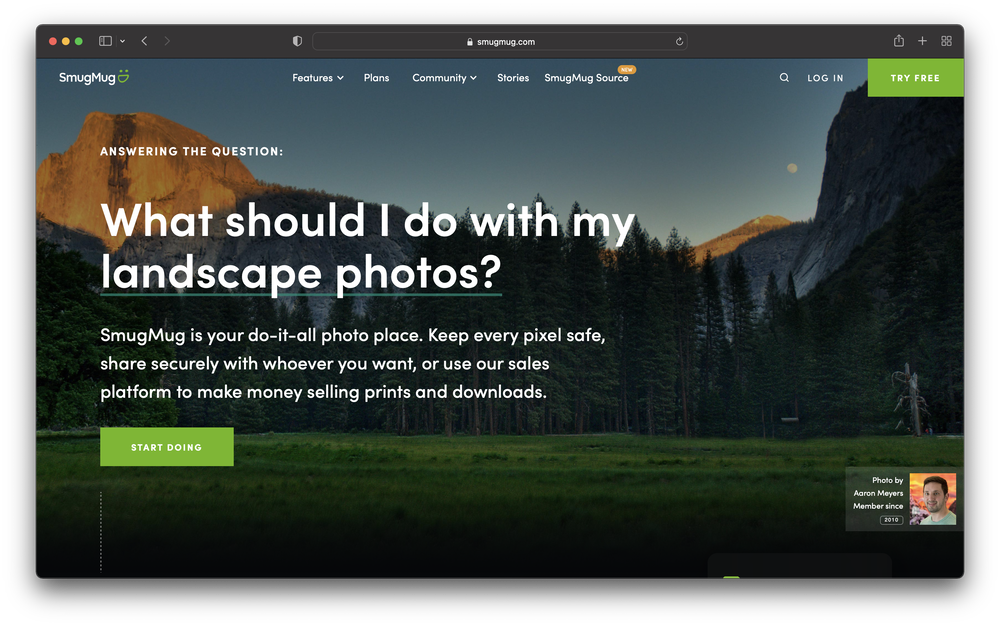Toggle the Safari sidebar panel
The width and height of the screenshot is (1000, 626).
(104, 40)
